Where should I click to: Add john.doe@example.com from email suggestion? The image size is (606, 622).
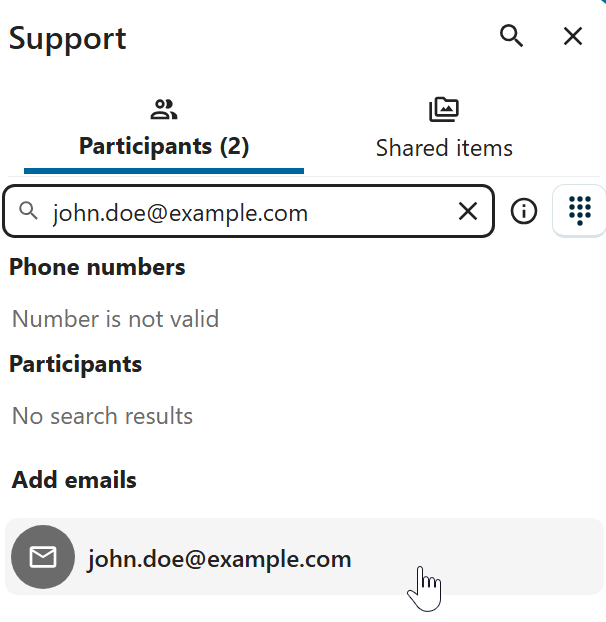219,558
